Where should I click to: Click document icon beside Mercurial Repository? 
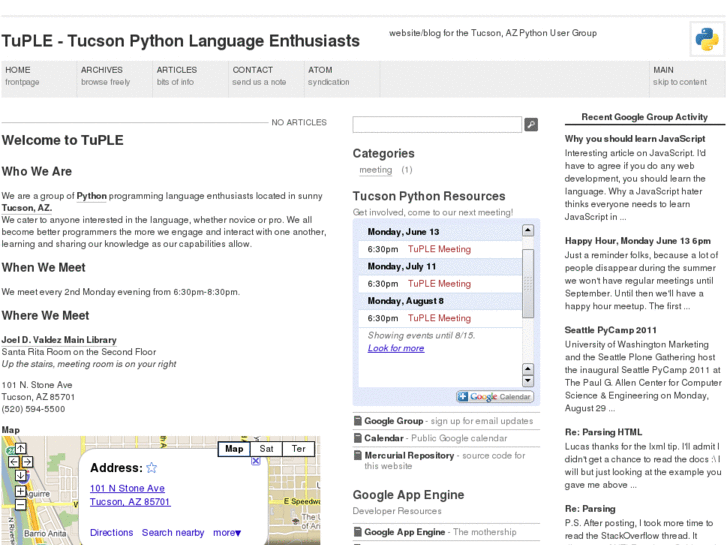coord(357,455)
